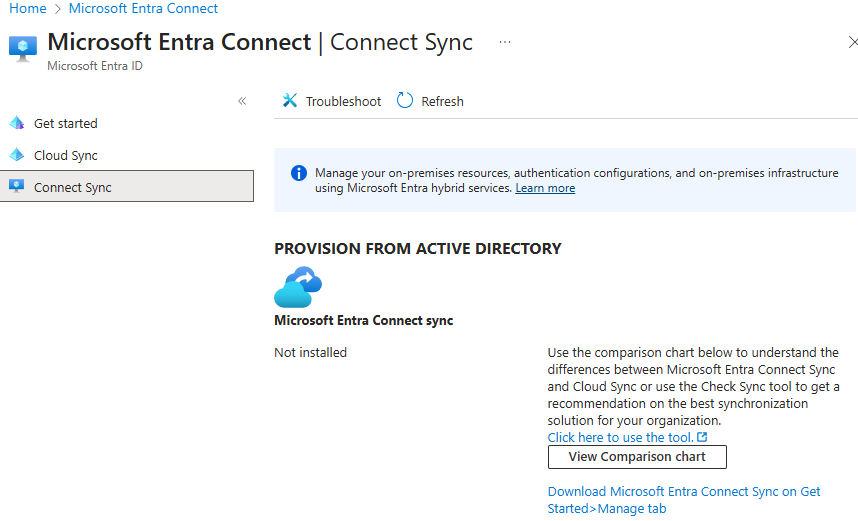Open Home breadcrumb link

coord(28,8)
